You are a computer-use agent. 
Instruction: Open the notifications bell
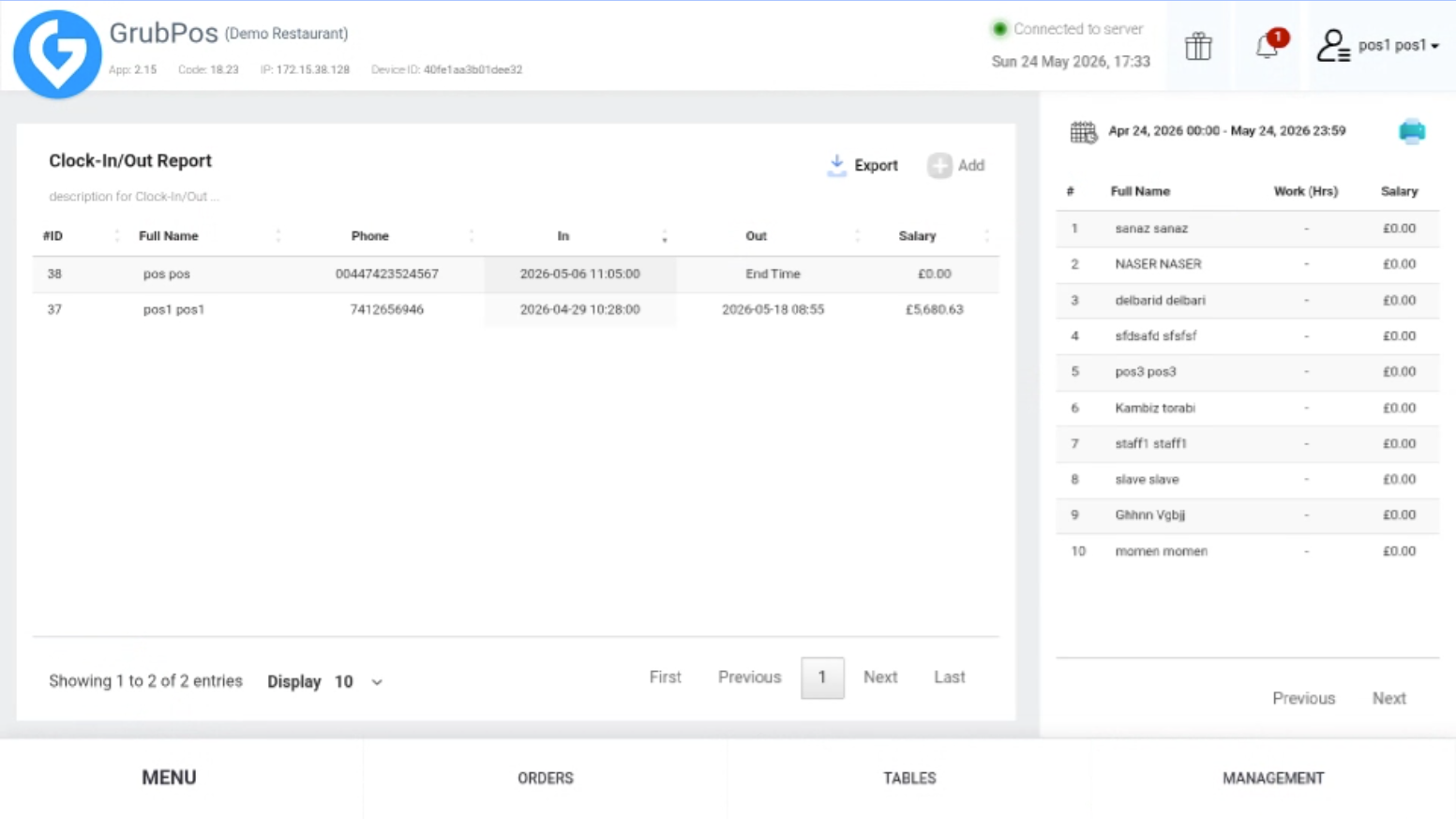[1268, 45]
